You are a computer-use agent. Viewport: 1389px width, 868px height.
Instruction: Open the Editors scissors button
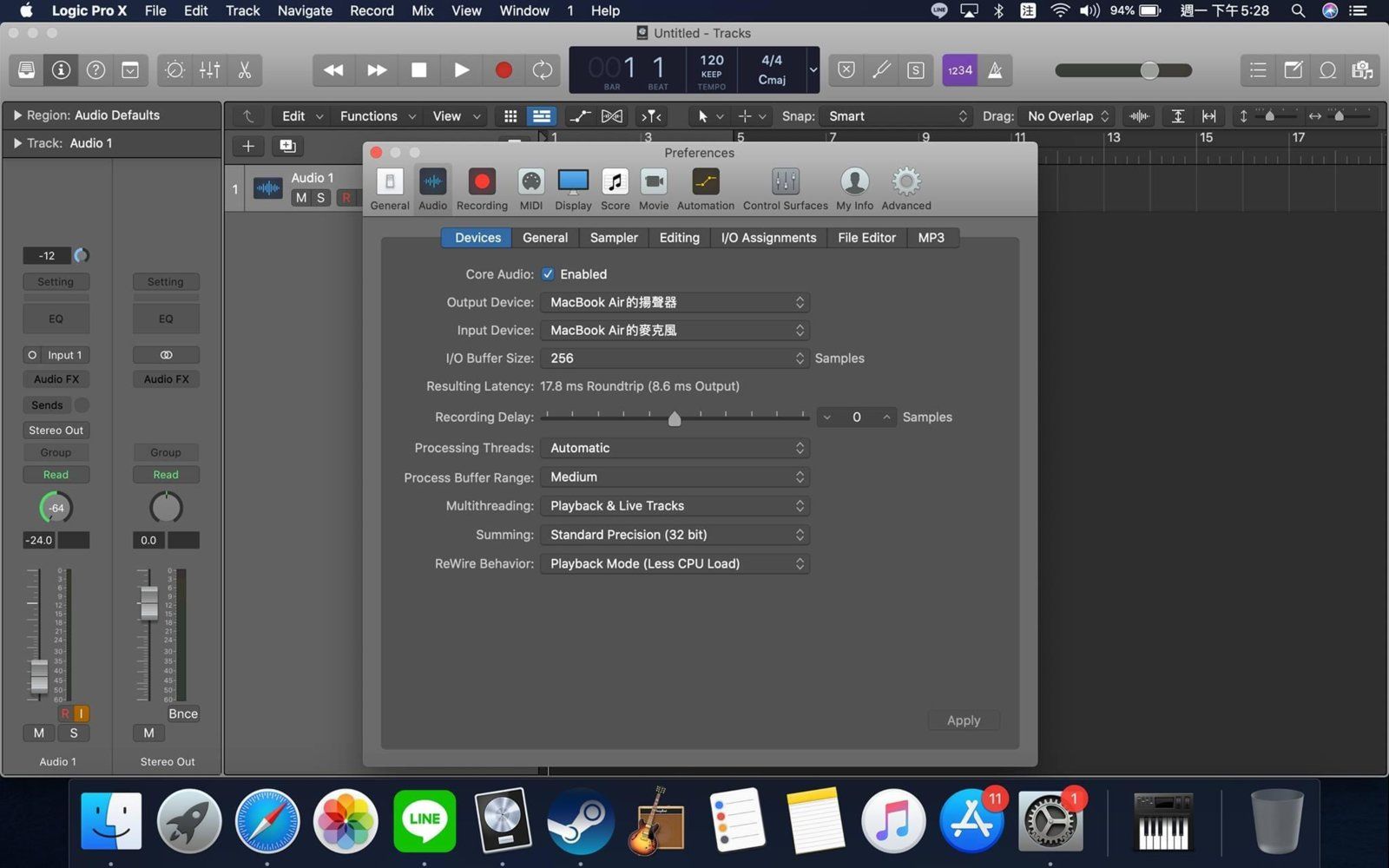245,70
